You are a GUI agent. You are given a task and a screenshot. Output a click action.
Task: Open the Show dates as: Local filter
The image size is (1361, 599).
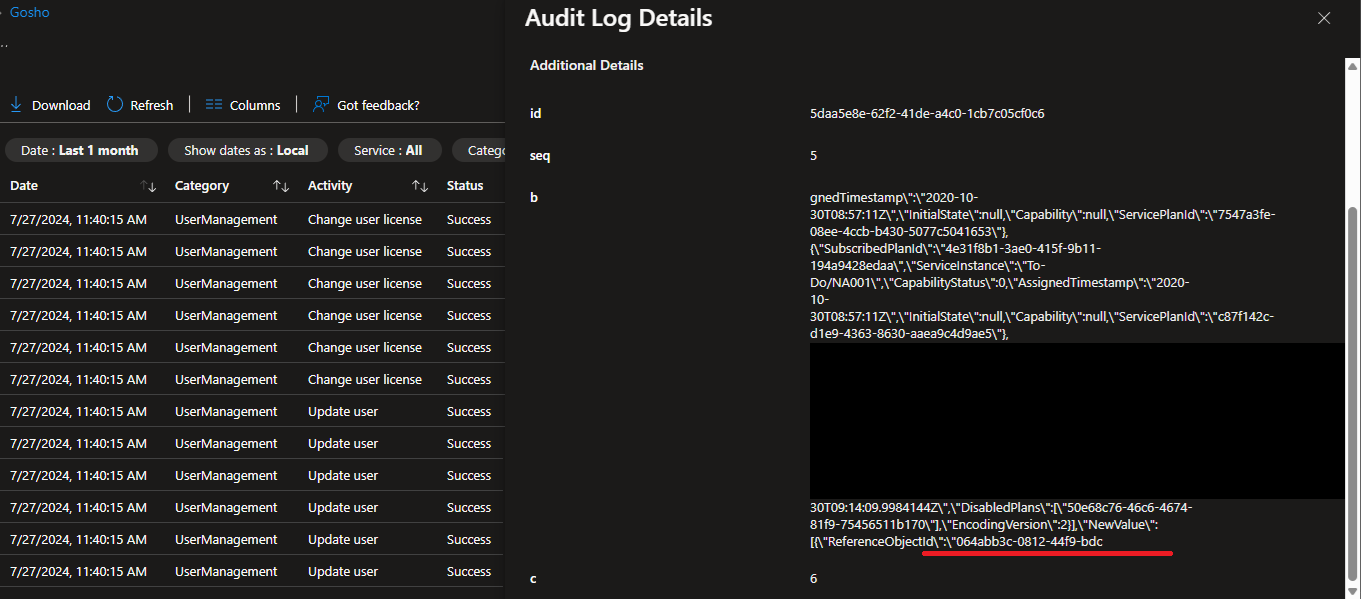click(x=246, y=150)
